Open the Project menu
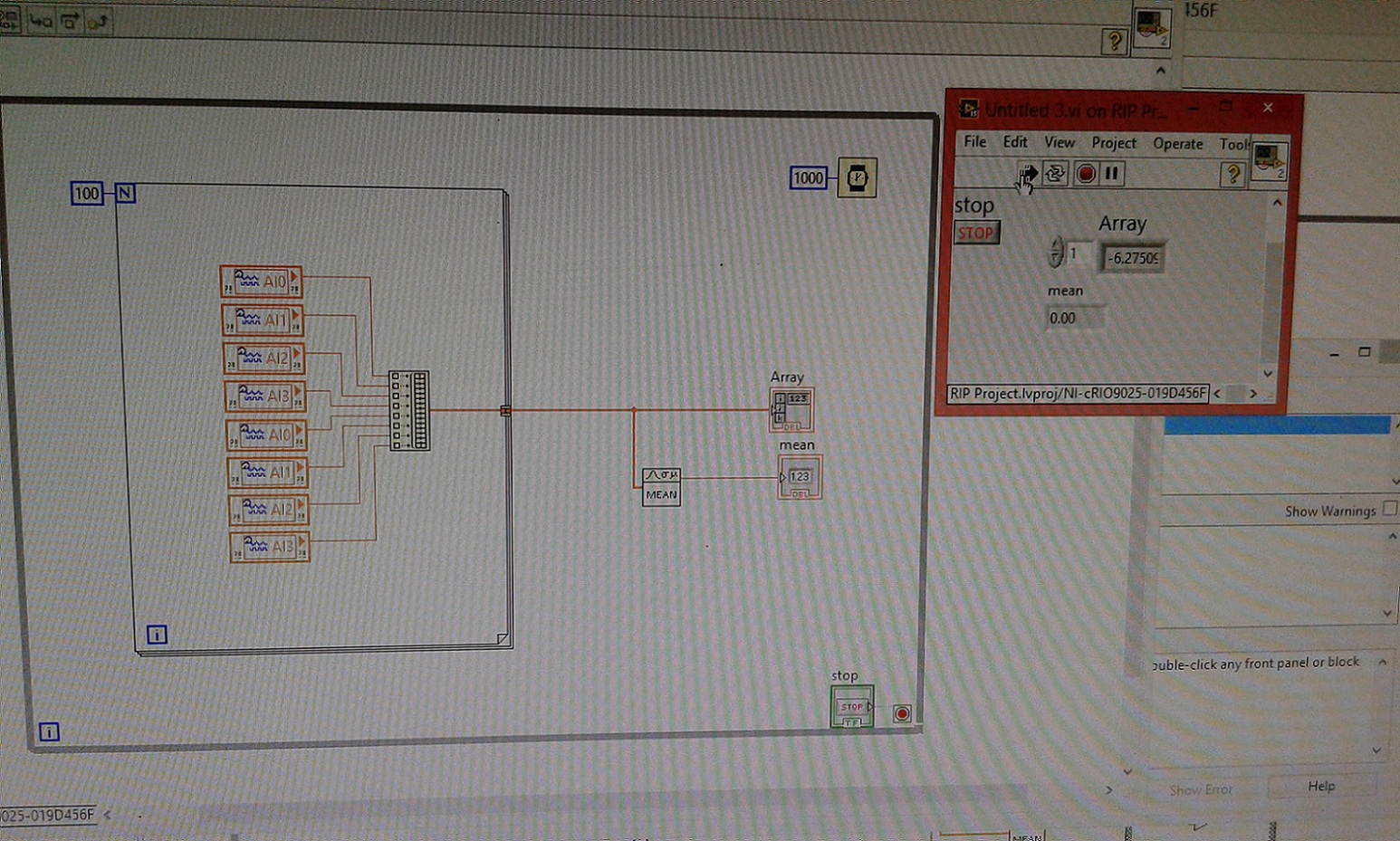The height and width of the screenshot is (841, 1400). [1114, 143]
